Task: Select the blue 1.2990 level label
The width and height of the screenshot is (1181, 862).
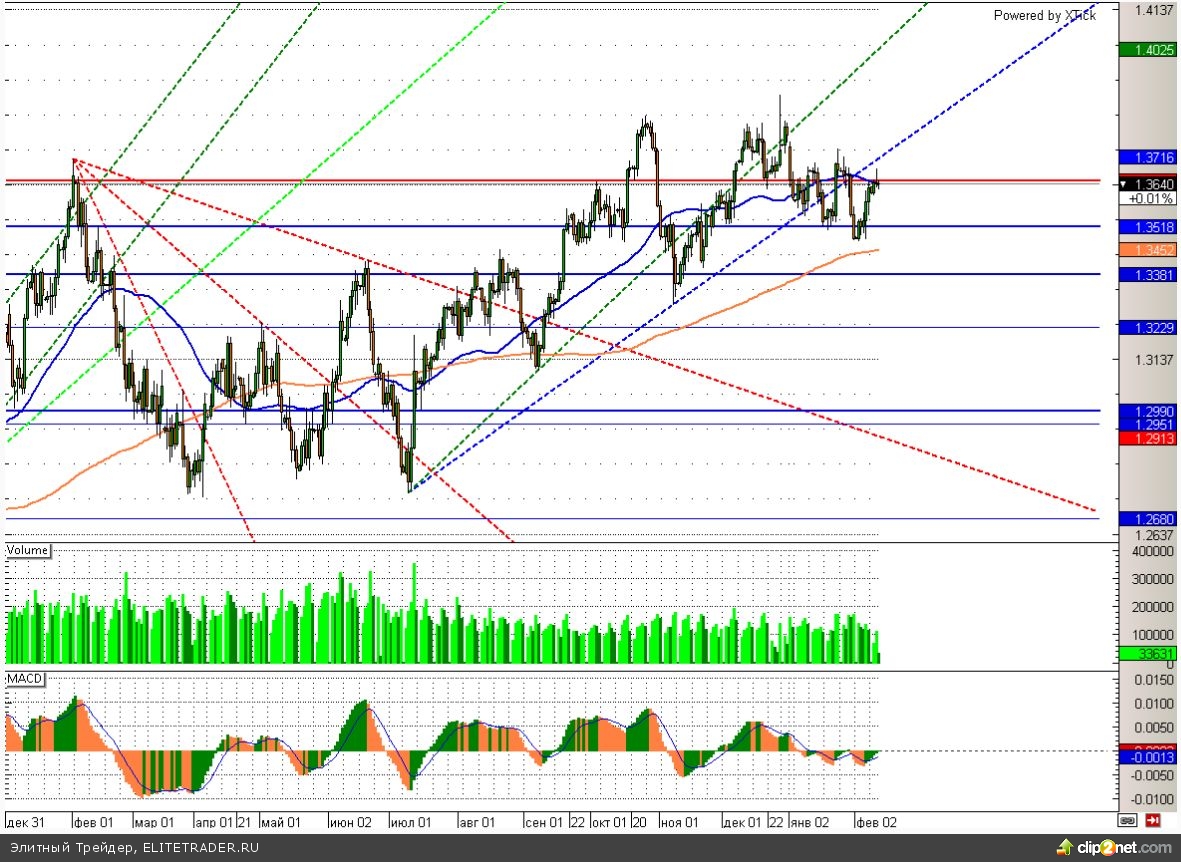Action: [1147, 411]
